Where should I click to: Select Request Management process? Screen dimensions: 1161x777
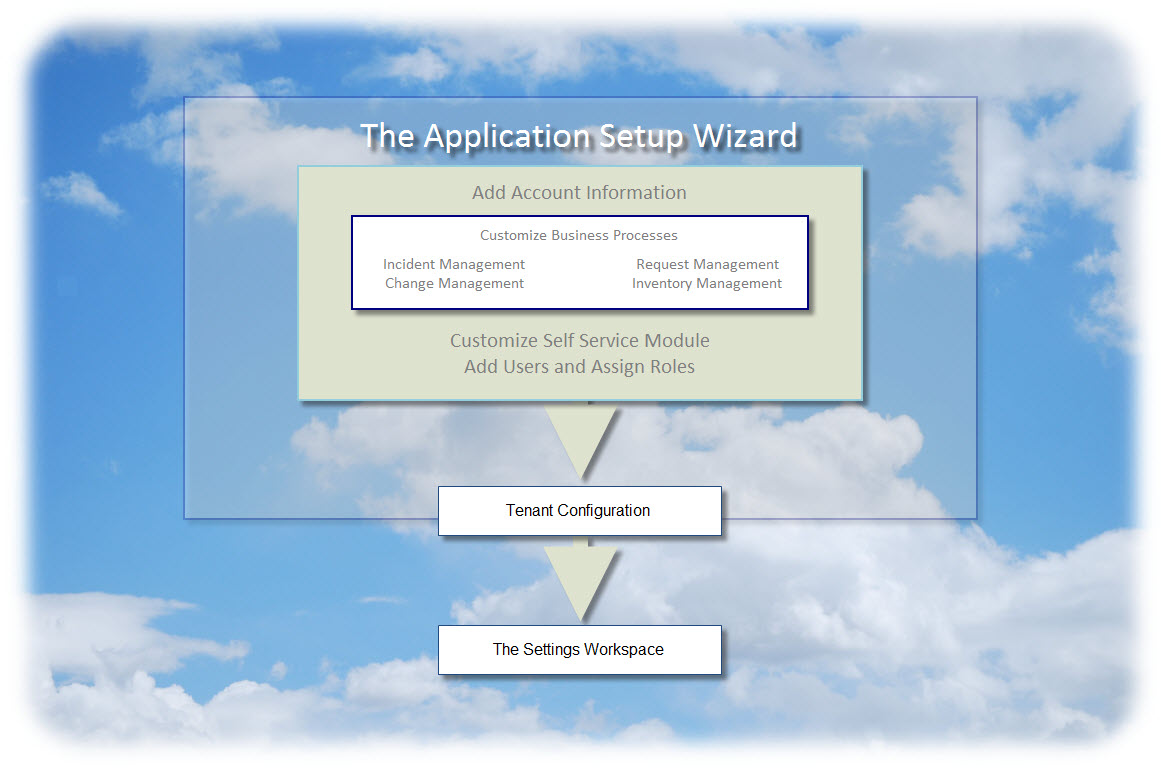coord(707,264)
